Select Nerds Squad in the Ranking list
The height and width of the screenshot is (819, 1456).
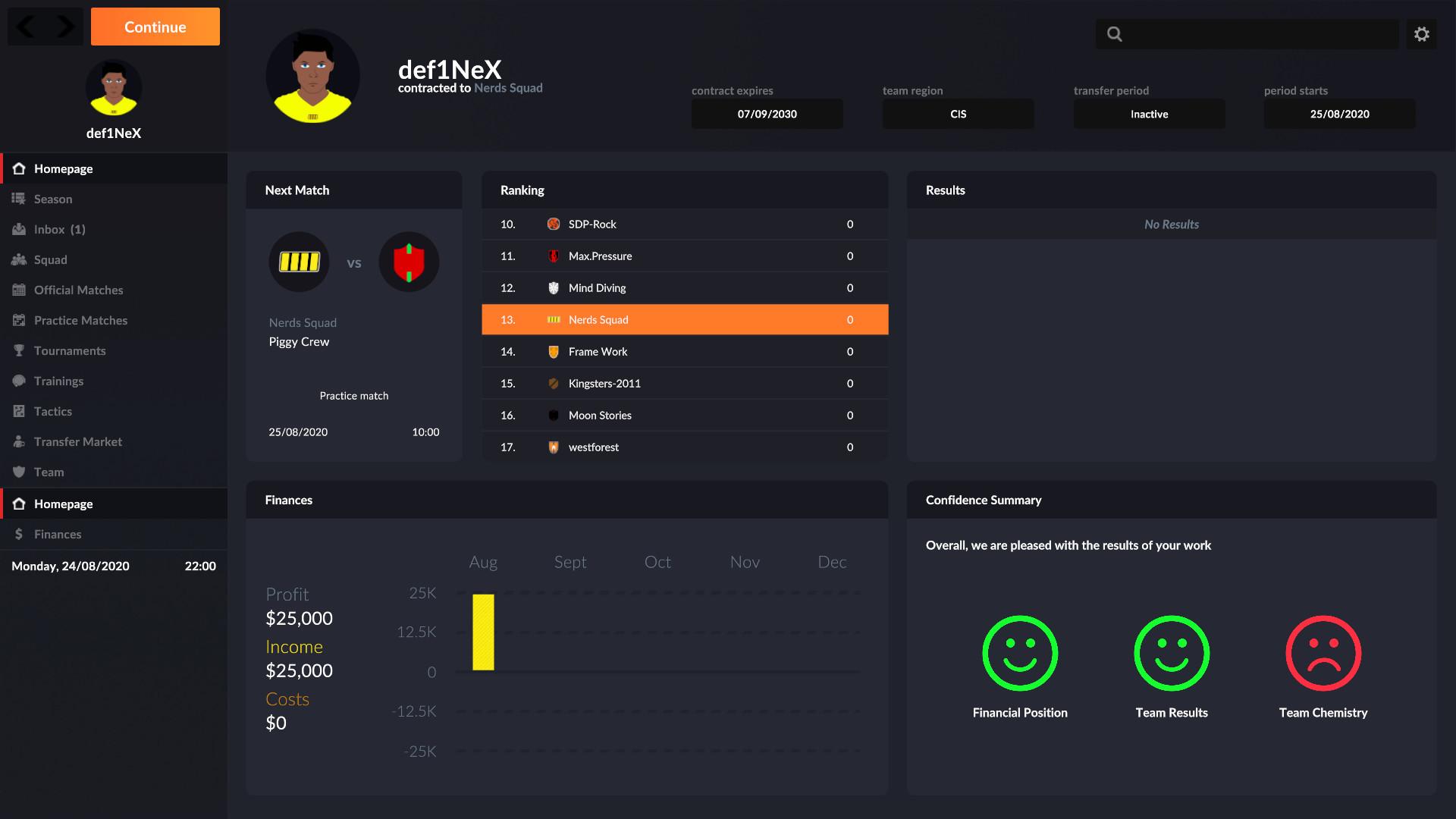tap(682, 319)
